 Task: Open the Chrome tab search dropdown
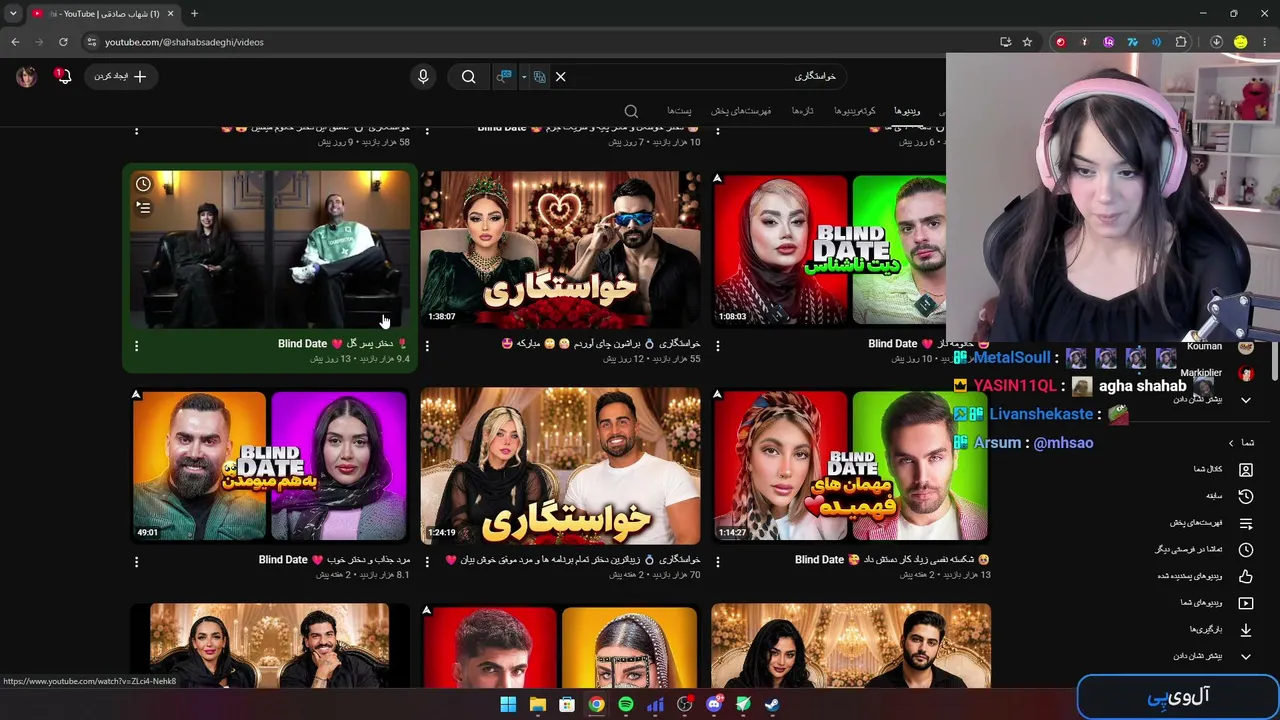[x=13, y=14]
